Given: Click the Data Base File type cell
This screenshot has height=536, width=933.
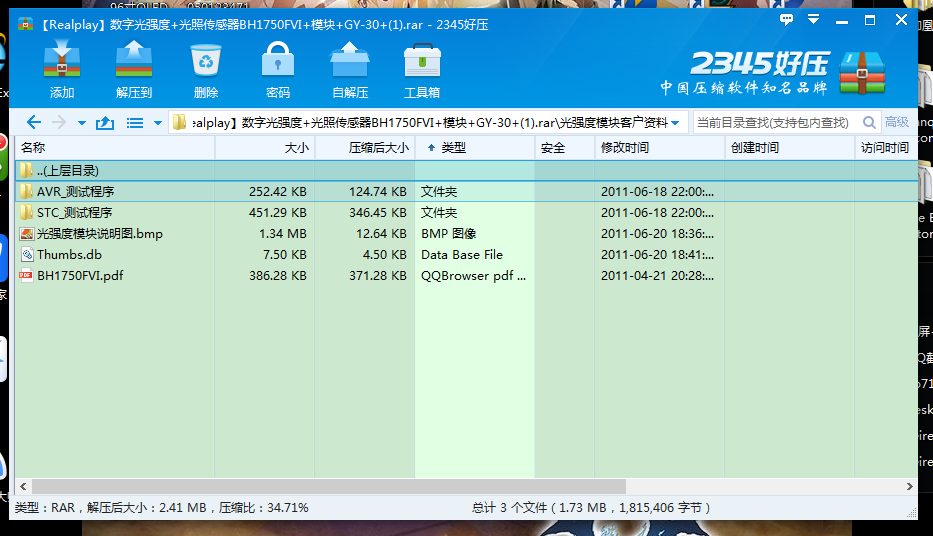Looking at the screenshot, I should [462, 255].
